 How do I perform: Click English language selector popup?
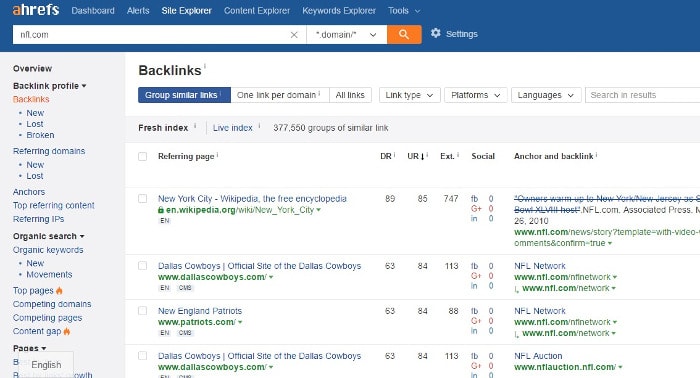point(46,365)
